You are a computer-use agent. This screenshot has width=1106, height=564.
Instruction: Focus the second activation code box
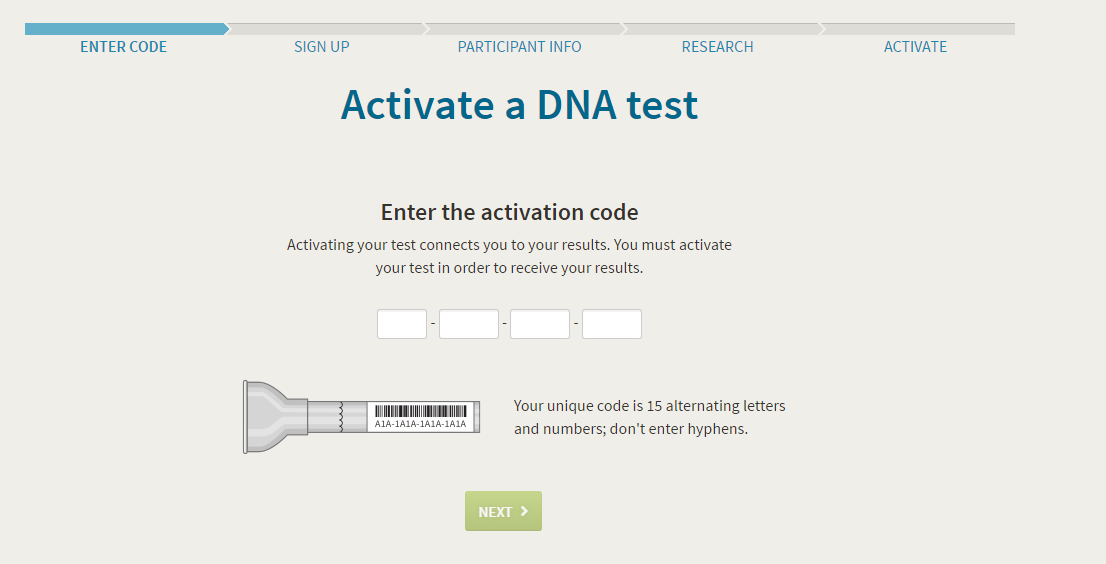[469, 324]
